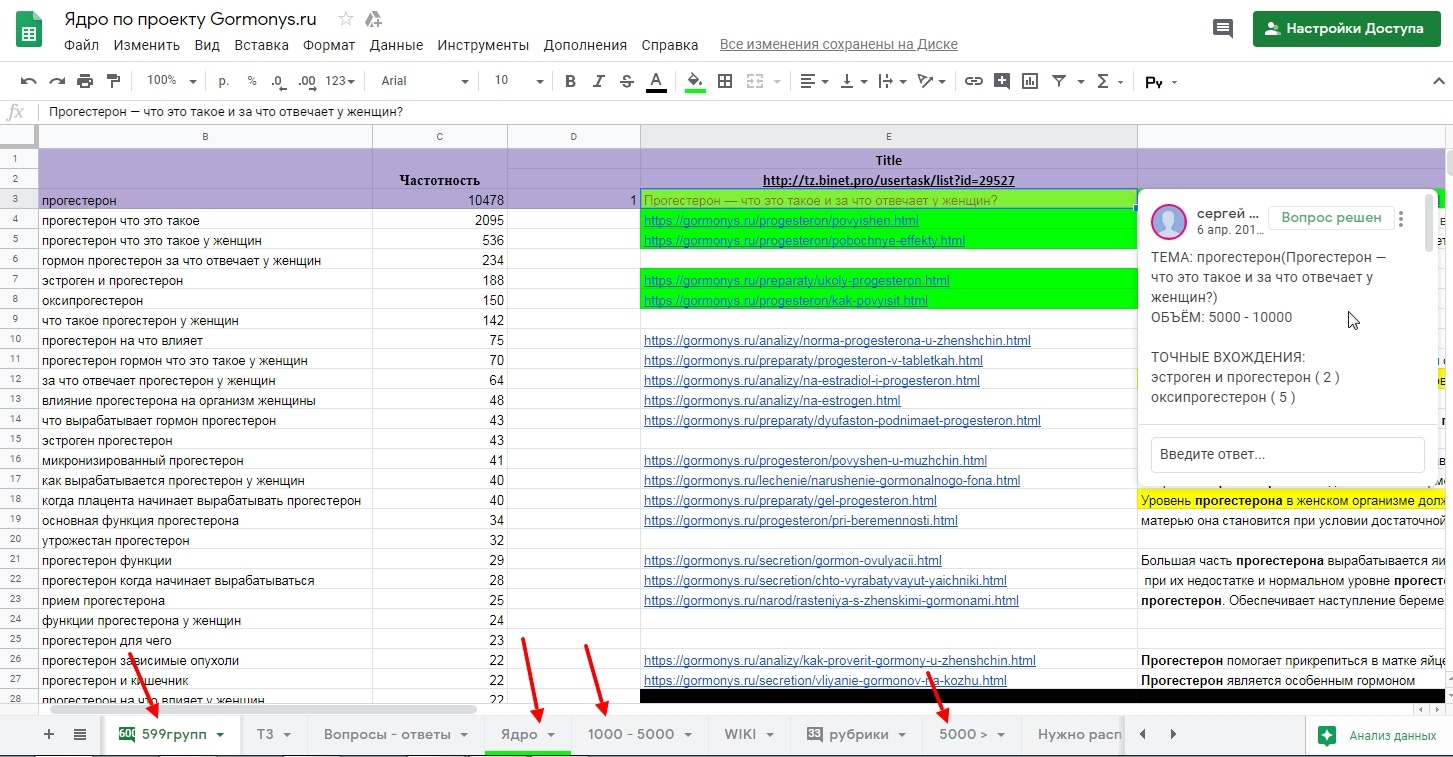The width and height of the screenshot is (1453, 757).
Task: Switch to the ТЗ sheet tab
Action: tap(274, 735)
